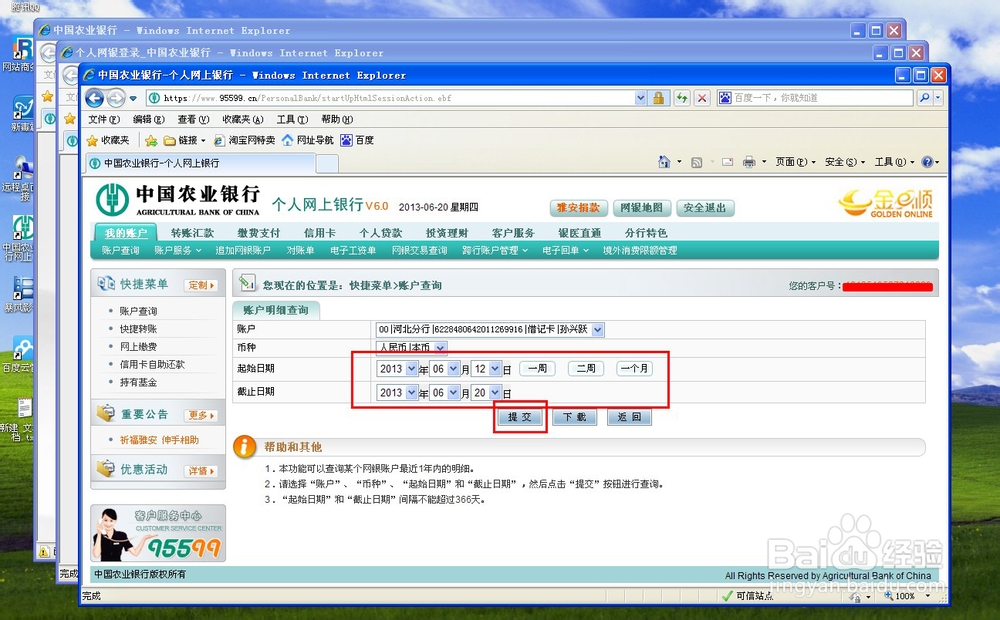Open the 网址导航 bookmark

(x=308, y=140)
